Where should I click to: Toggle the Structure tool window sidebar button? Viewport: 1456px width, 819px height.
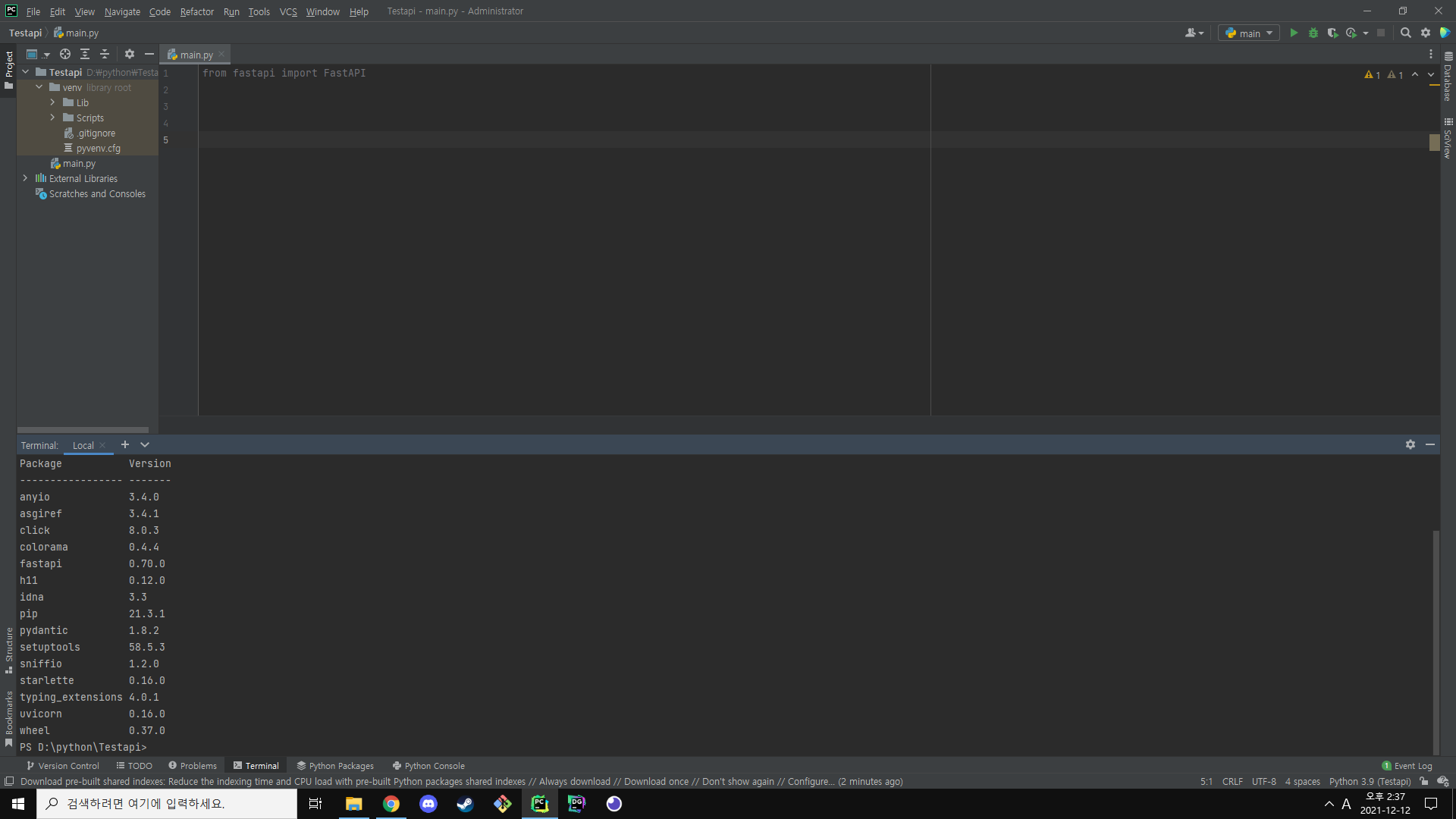(x=9, y=649)
